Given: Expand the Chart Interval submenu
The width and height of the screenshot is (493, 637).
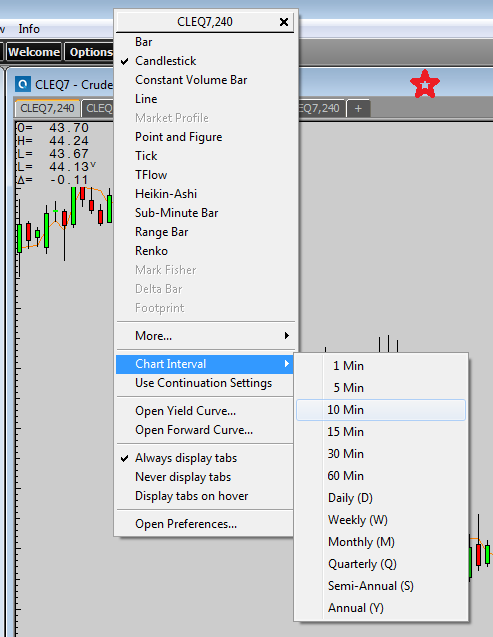Looking at the screenshot, I should (x=205, y=364).
